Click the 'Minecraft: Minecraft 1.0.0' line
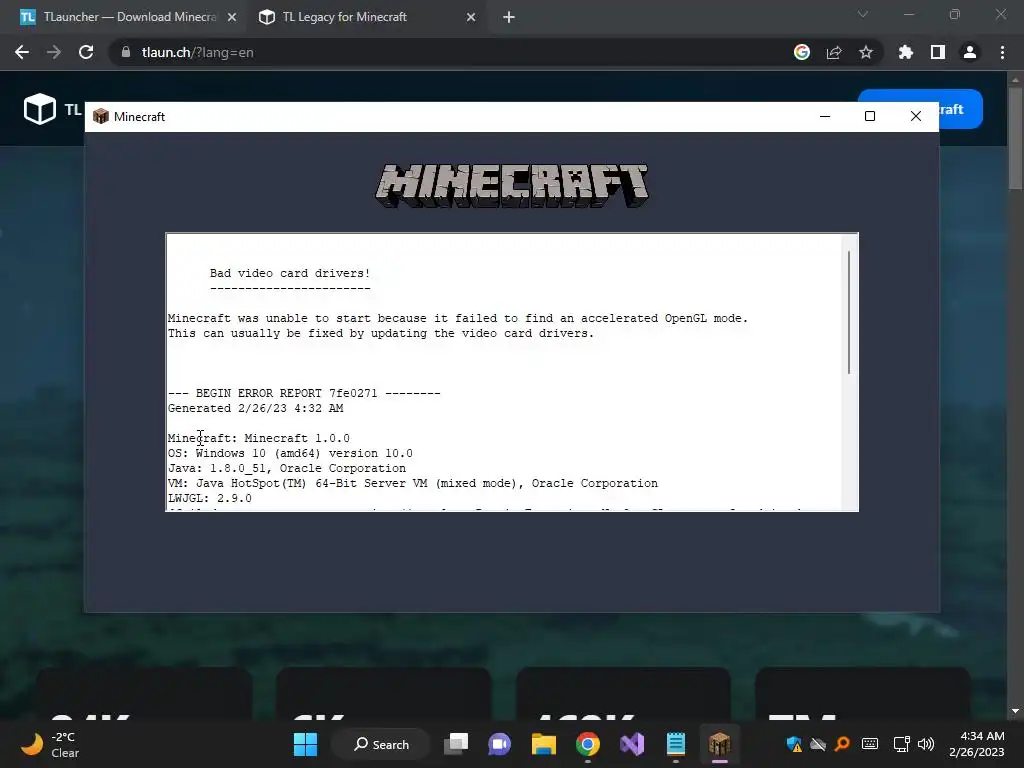Image resolution: width=1024 pixels, height=768 pixels. [259, 438]
